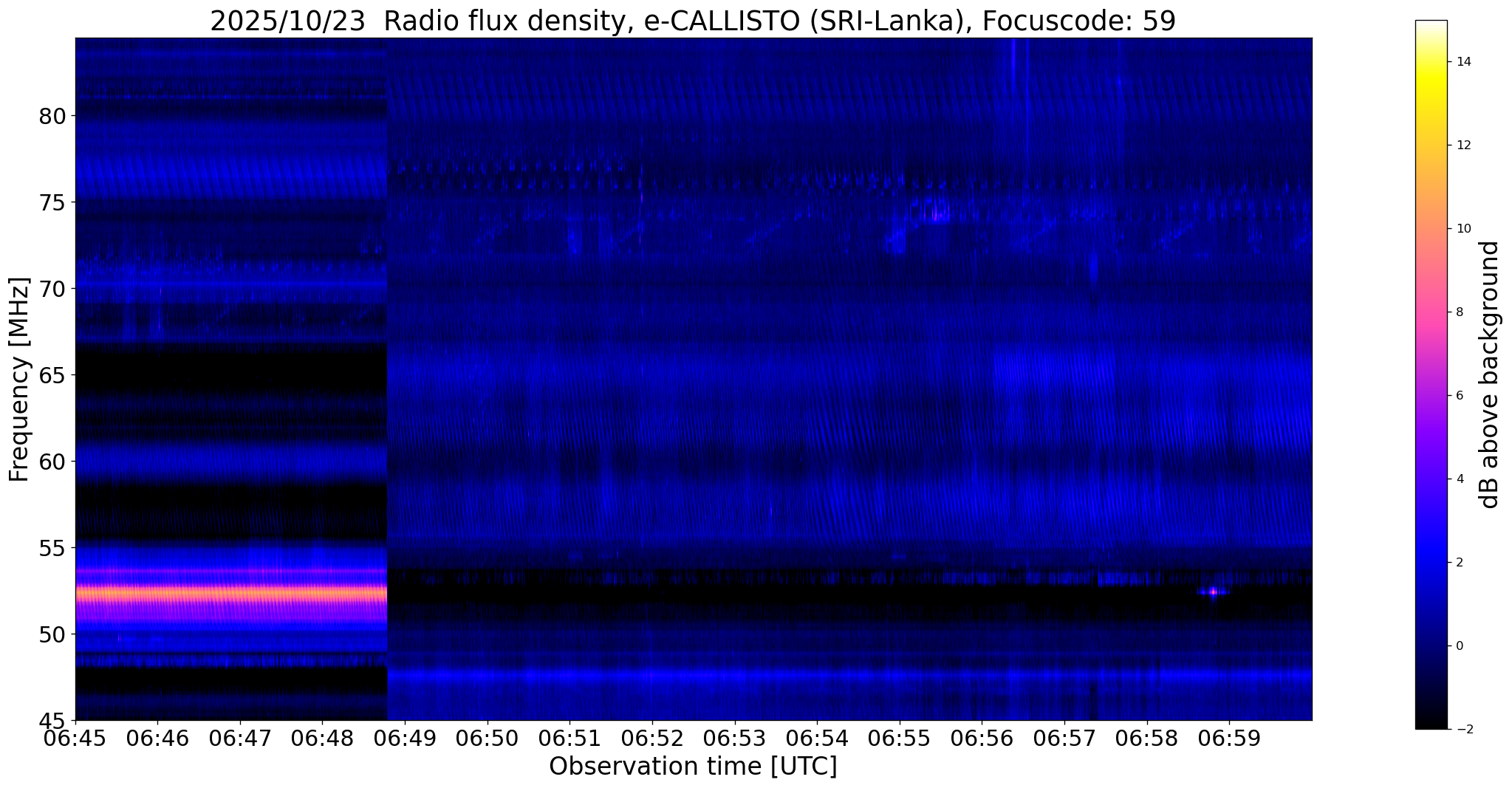Click the colorbar tick label 6

click(x=1459, y=396)
